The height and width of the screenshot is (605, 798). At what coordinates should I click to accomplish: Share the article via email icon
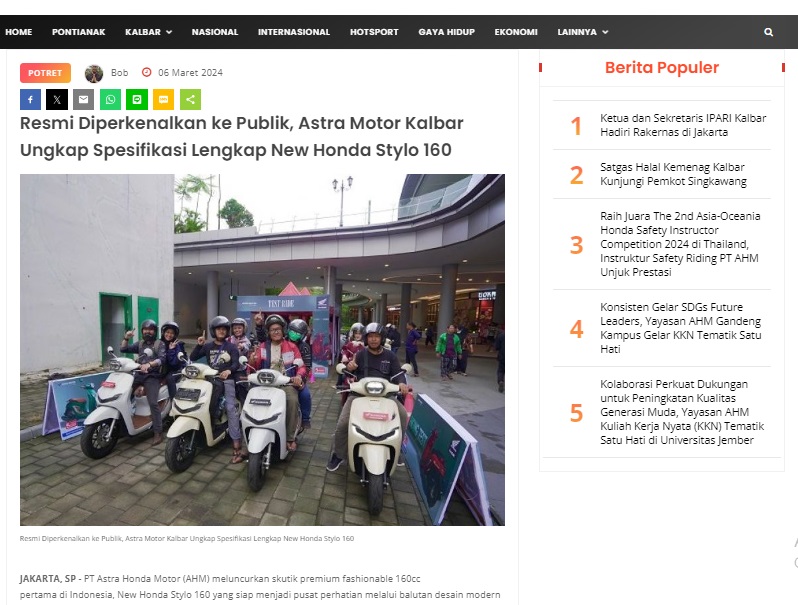pyautogui.click(x=83, y=100)
